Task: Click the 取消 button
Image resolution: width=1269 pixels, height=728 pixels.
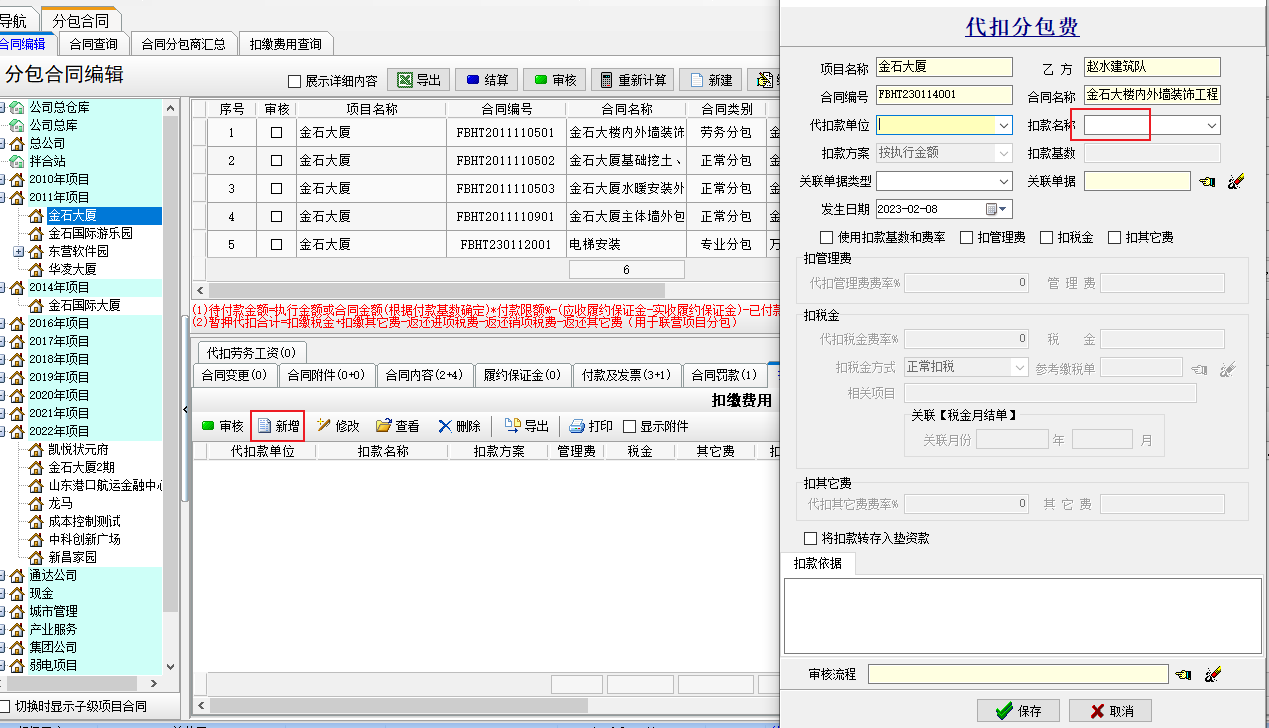Action: point(1110,711)
